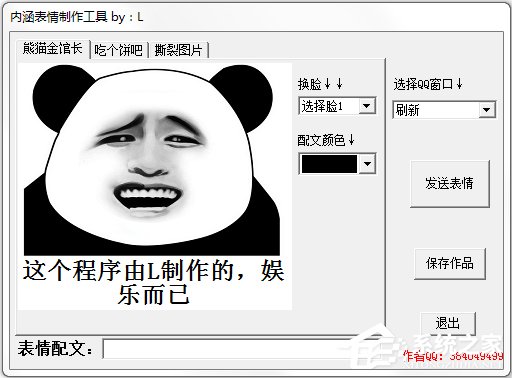Click the panda meme preview image
This screenshot has height=378, width=512.
tap(155, 186)
